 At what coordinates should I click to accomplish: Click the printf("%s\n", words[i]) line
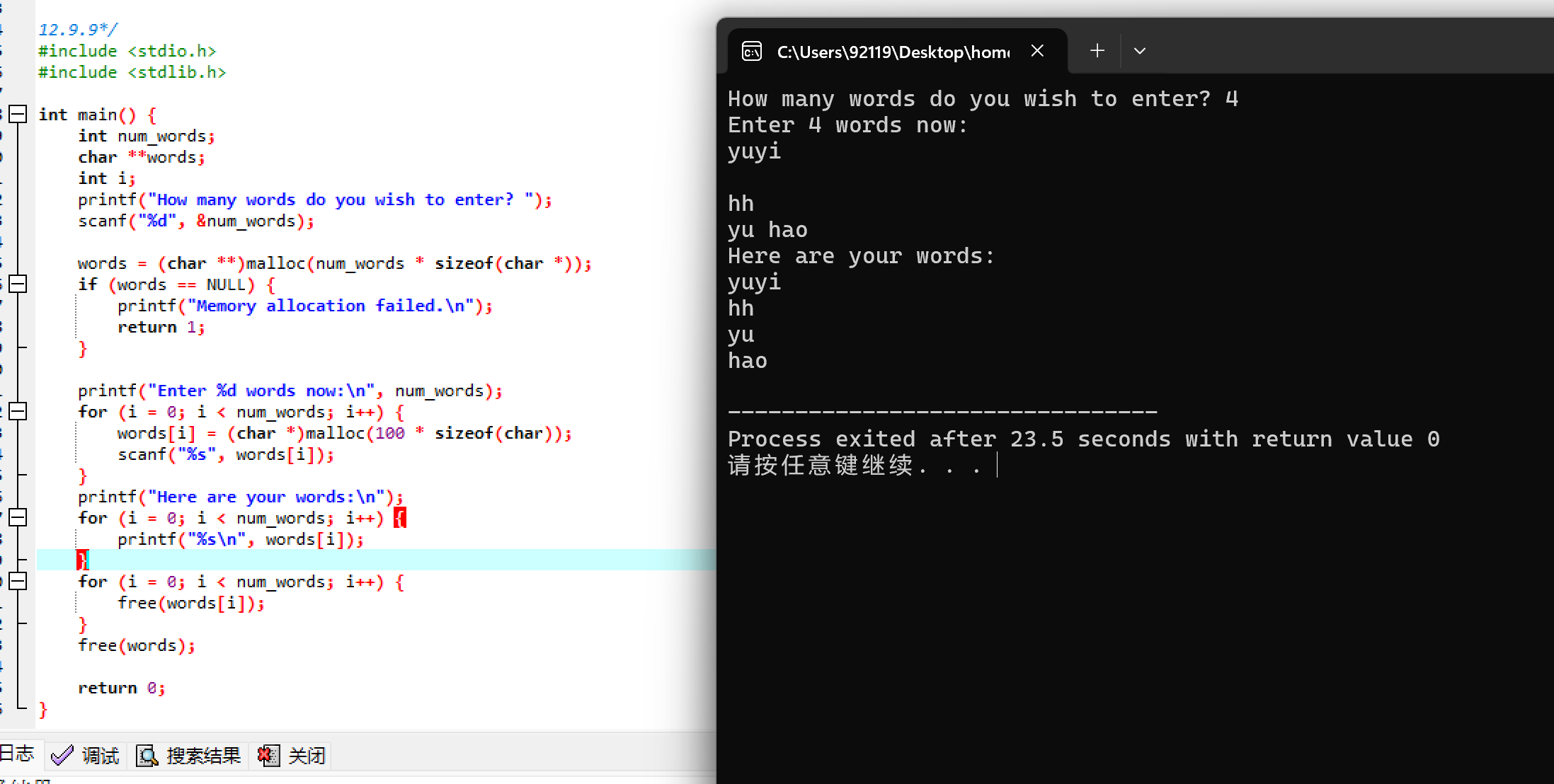point(241,539)
